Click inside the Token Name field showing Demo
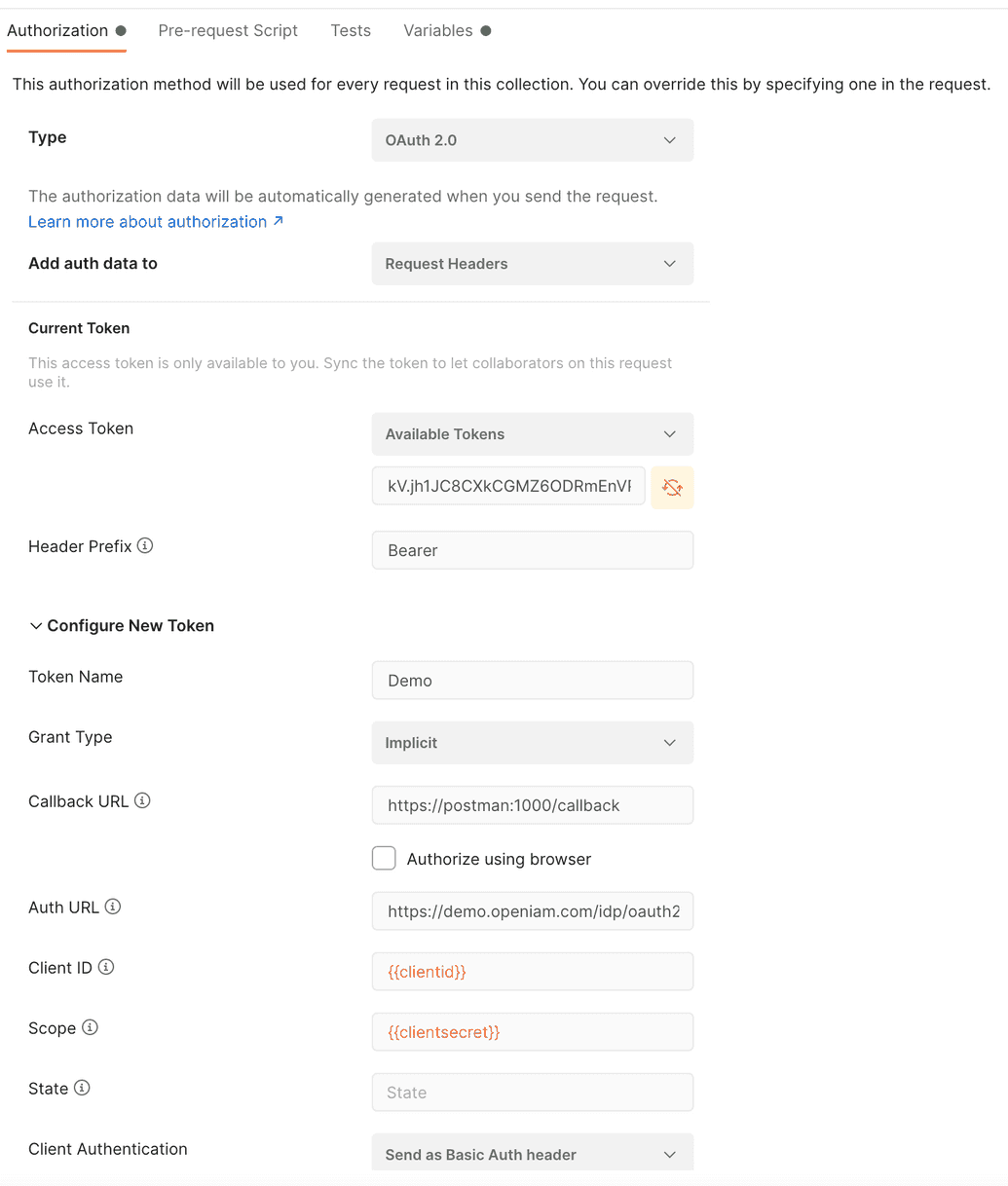1008x1186 pixels. [x=532, y=680]
